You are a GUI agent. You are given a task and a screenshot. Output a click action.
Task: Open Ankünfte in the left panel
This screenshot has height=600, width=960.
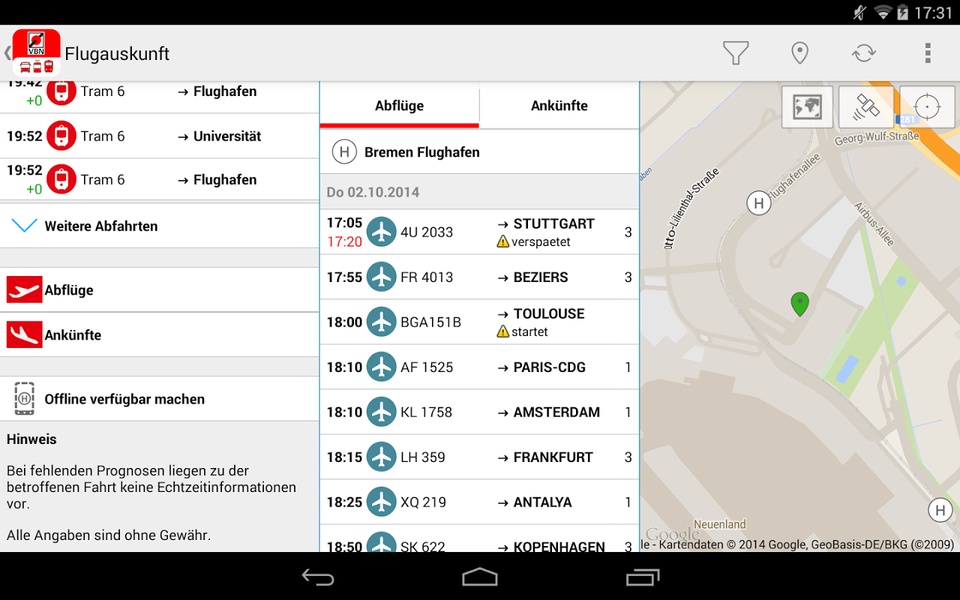click(x=159, y=334)
